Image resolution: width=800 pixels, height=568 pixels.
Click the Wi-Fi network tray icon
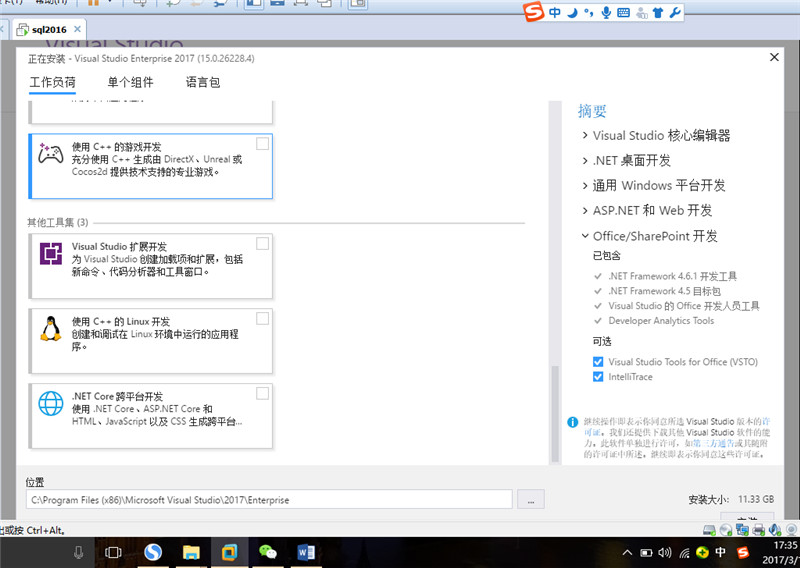click(x=685, y=553)
